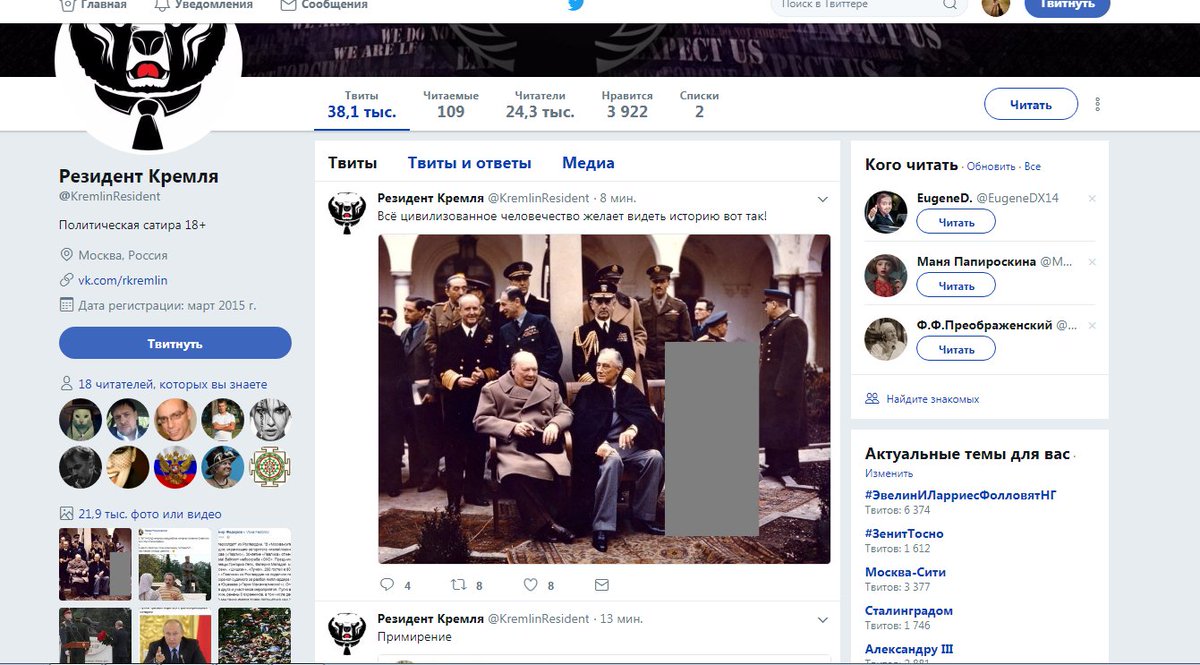
Task: Open '8 мин.' tweet timestamp
Action: click(620, 198)
